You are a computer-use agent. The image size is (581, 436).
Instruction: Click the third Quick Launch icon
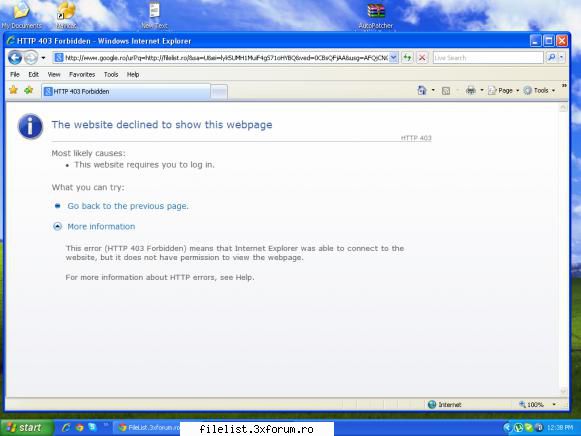[x=92, y=427]
